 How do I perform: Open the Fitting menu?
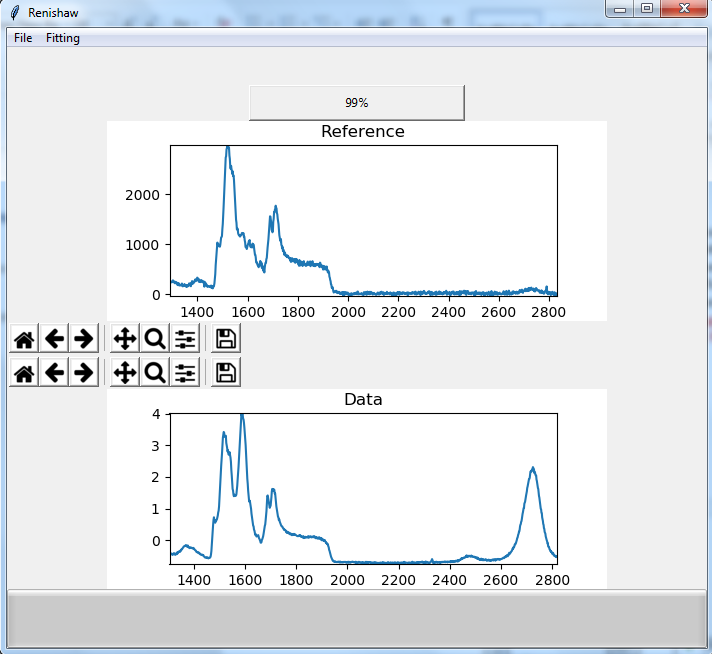(x=63, y=38)
